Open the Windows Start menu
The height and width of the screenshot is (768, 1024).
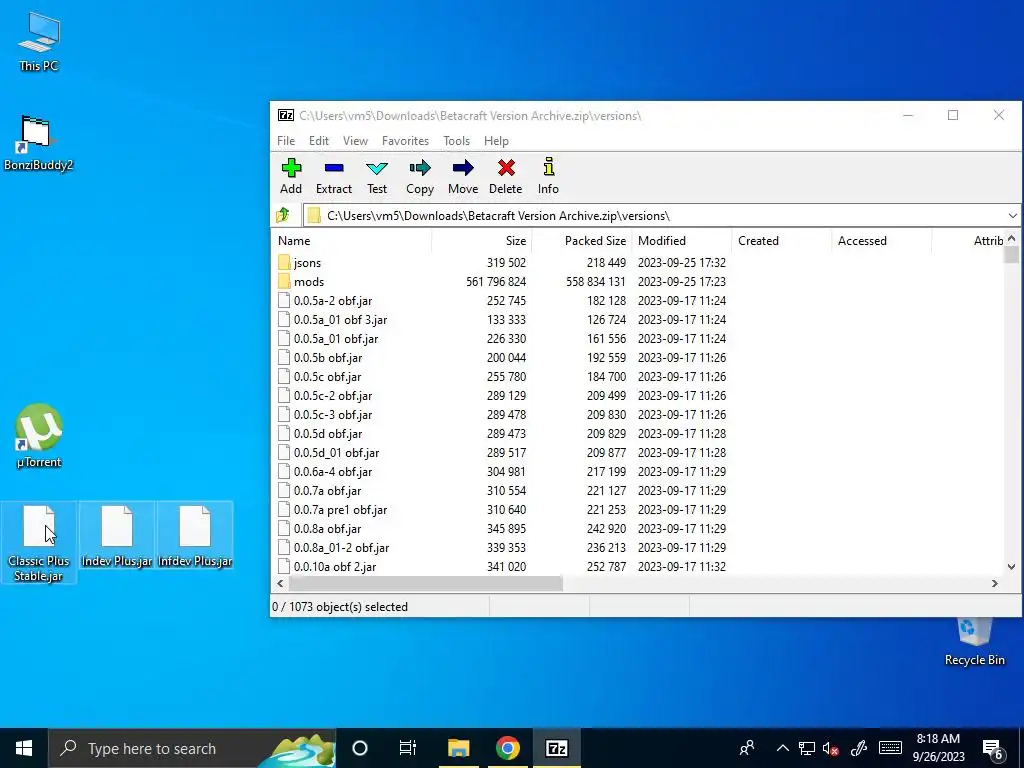pyautogui.click(x=24, y=748)
